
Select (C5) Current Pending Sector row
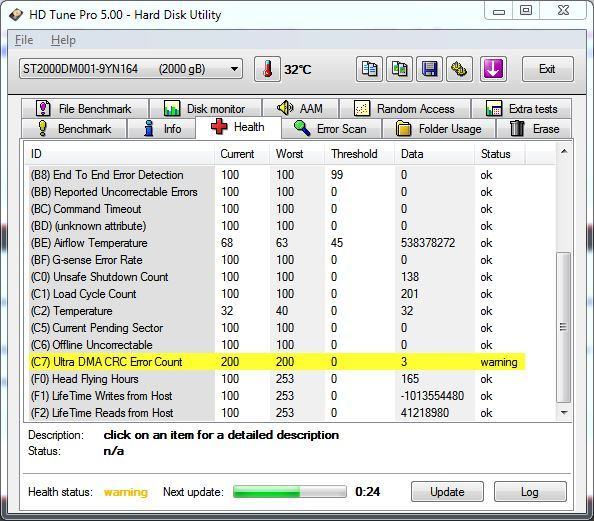tap(277, 328)
